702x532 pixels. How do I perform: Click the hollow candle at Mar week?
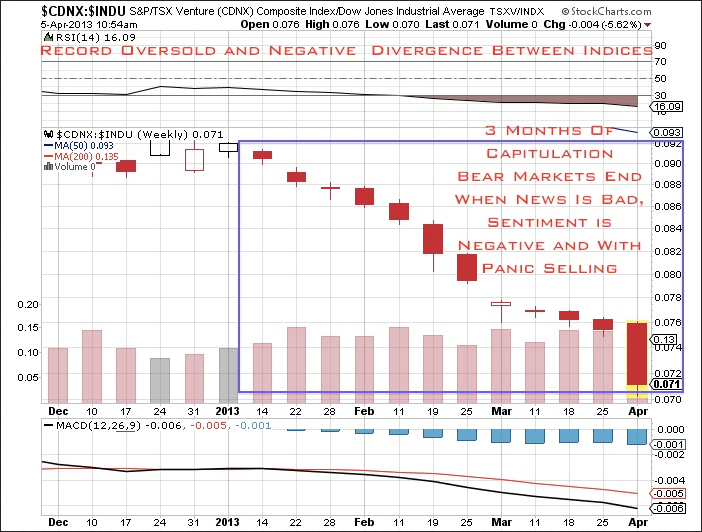[x=501, y=304]
